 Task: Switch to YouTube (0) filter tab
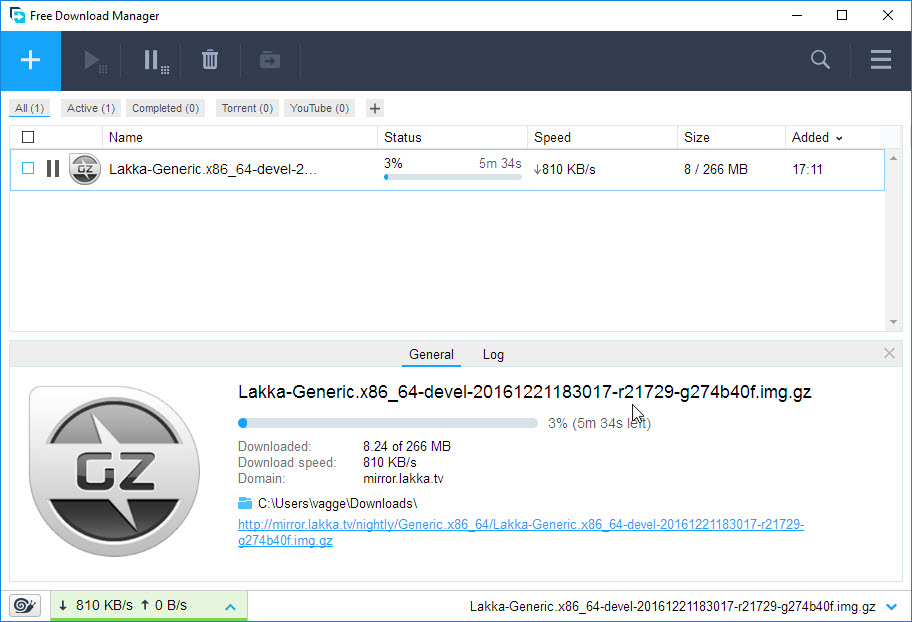tap(319, 108)
